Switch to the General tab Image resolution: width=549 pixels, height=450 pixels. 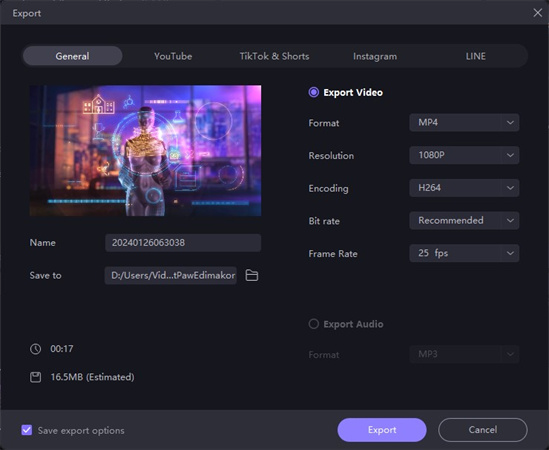click(x=72, y=56)
